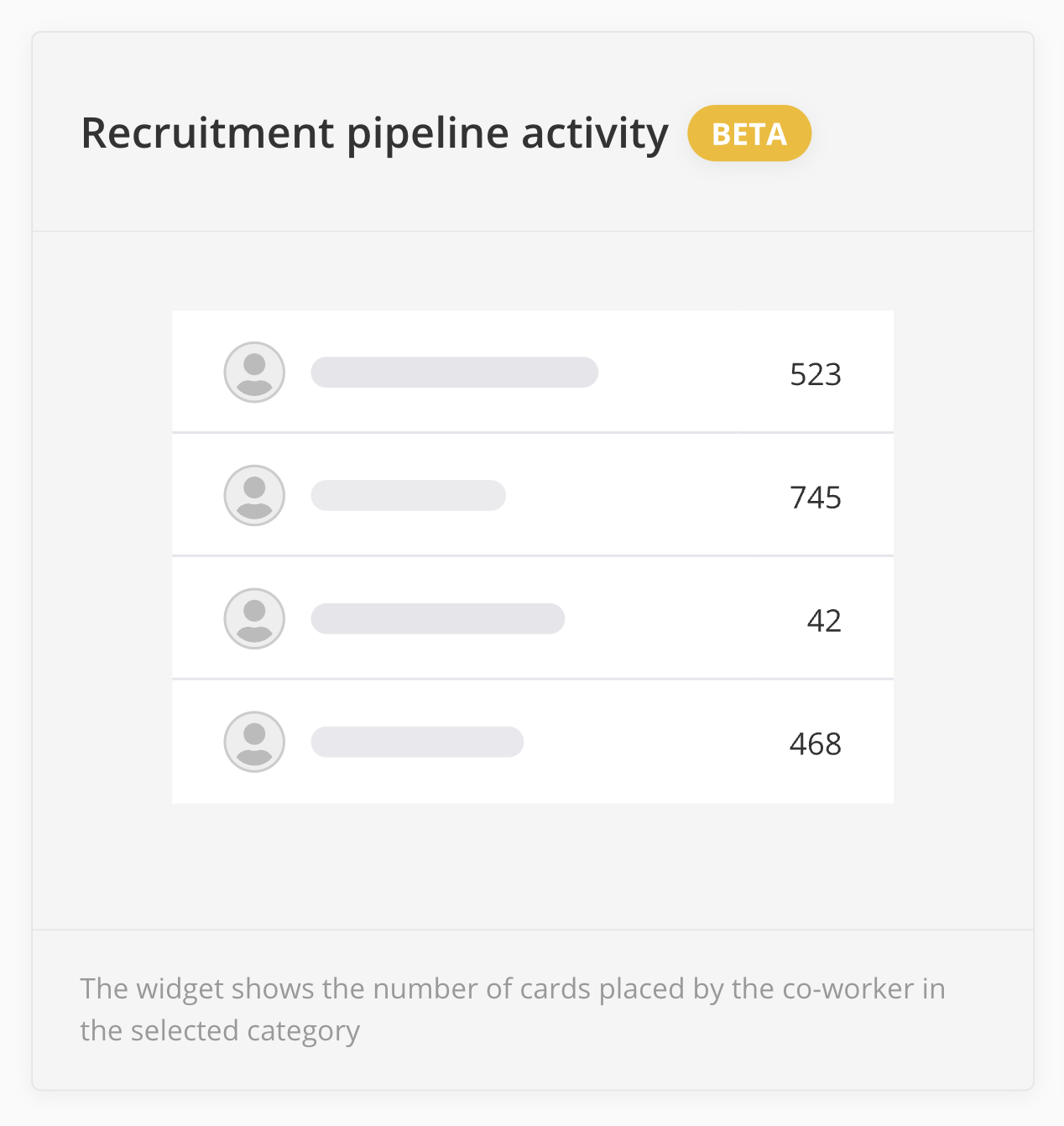
Task: Click the avatar icon beside count 468
Action: click(254, 742)
